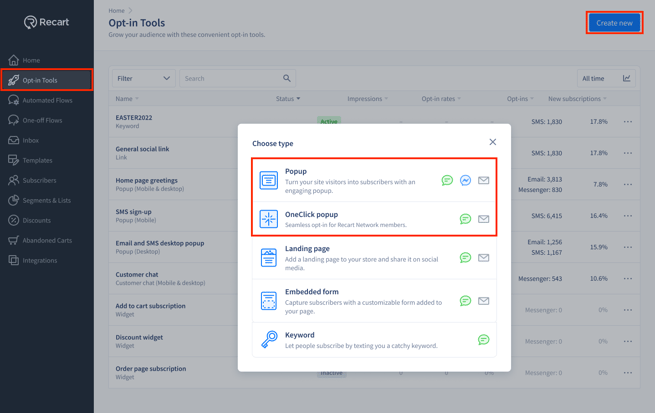The height and width of the screenshot is (413, 655).
Task: Click the Discounts percent icon
Action: [x=13, y=220]
